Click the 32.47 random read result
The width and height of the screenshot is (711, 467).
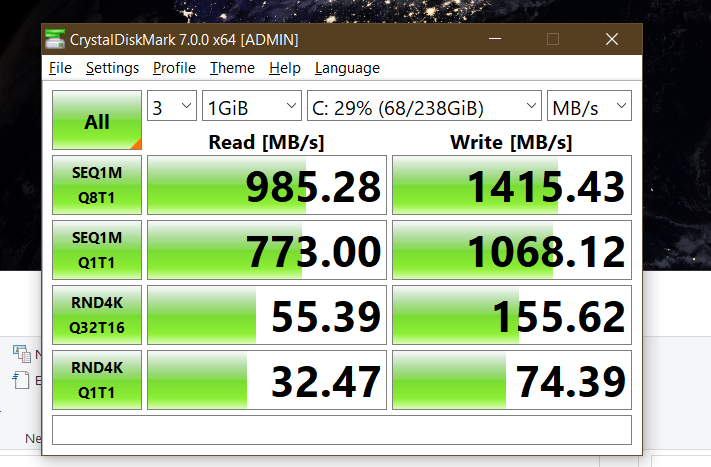267,380
